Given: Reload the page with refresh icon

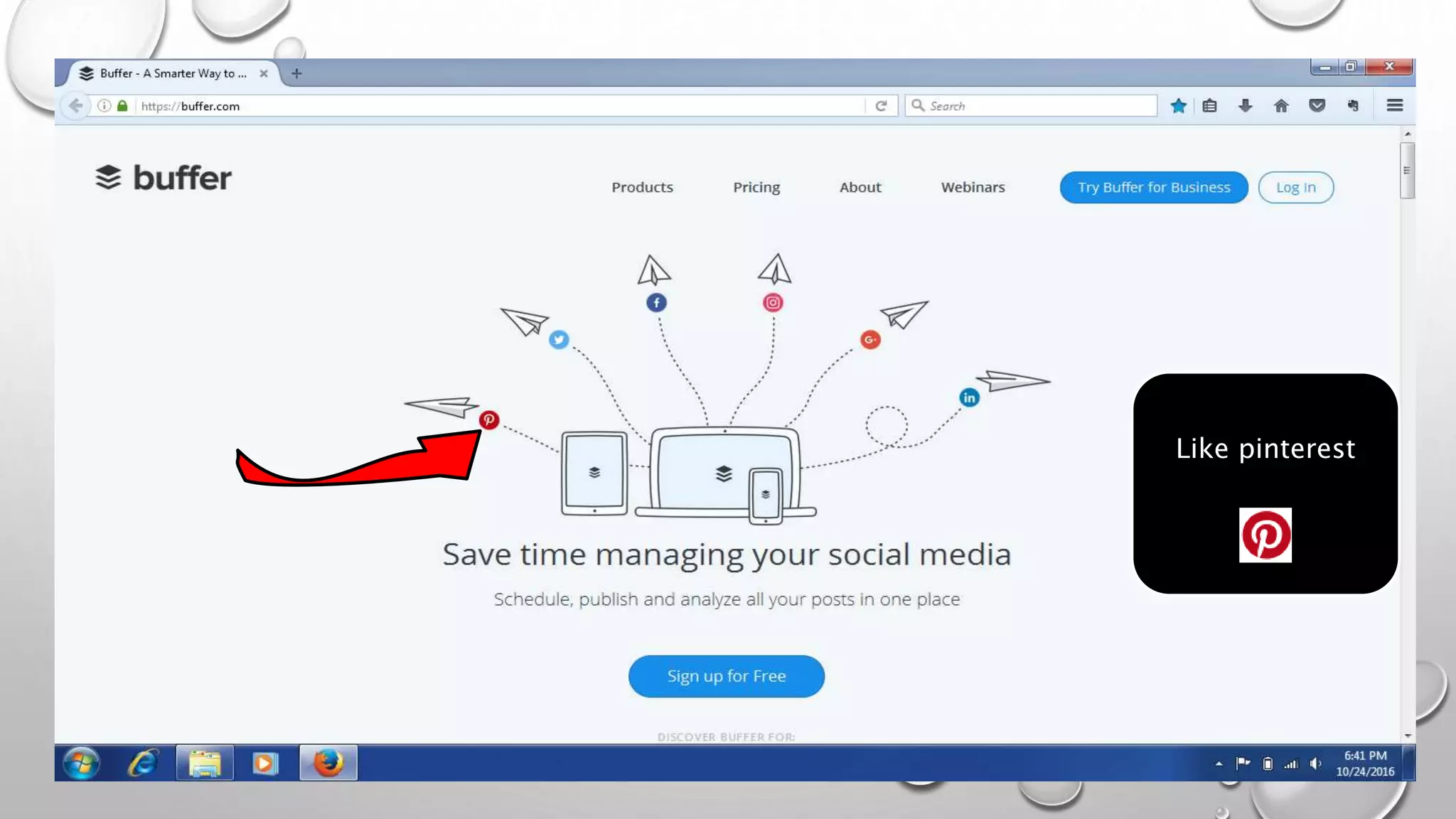Looking at the screenshot, I should click(x=881, y=106).
